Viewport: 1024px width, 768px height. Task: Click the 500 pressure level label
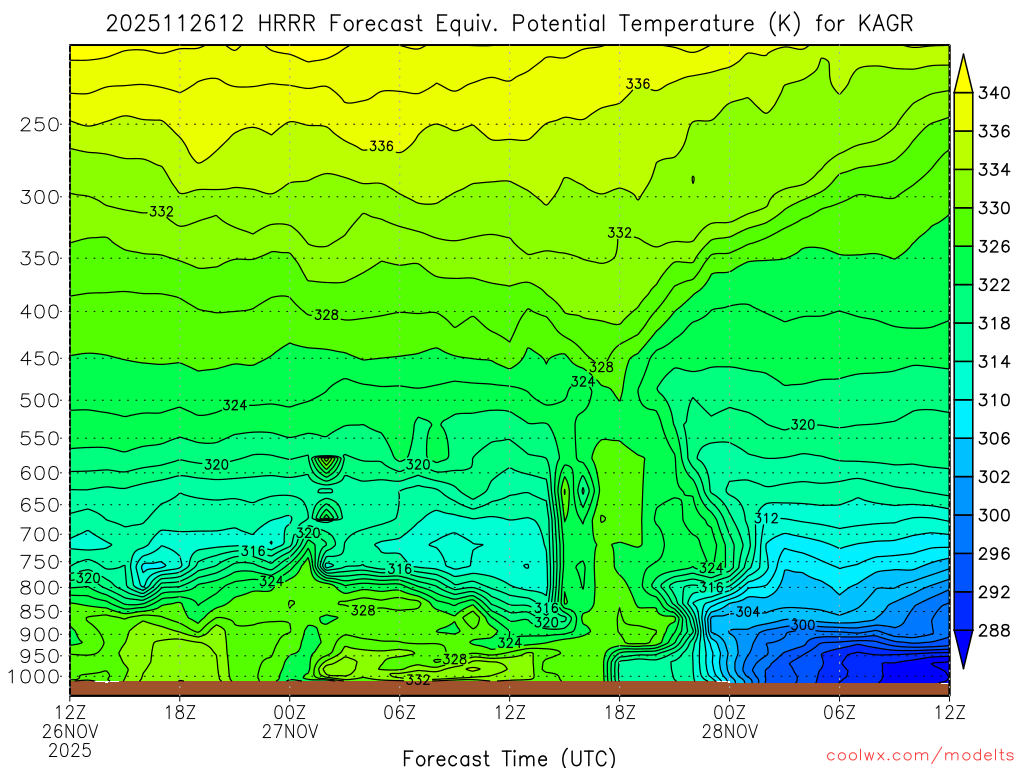pyautogui.click(x=40, y=400)
